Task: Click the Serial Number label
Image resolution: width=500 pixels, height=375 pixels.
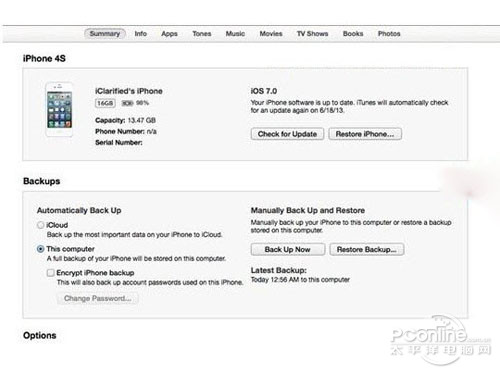Action: (x=119, y=143)
